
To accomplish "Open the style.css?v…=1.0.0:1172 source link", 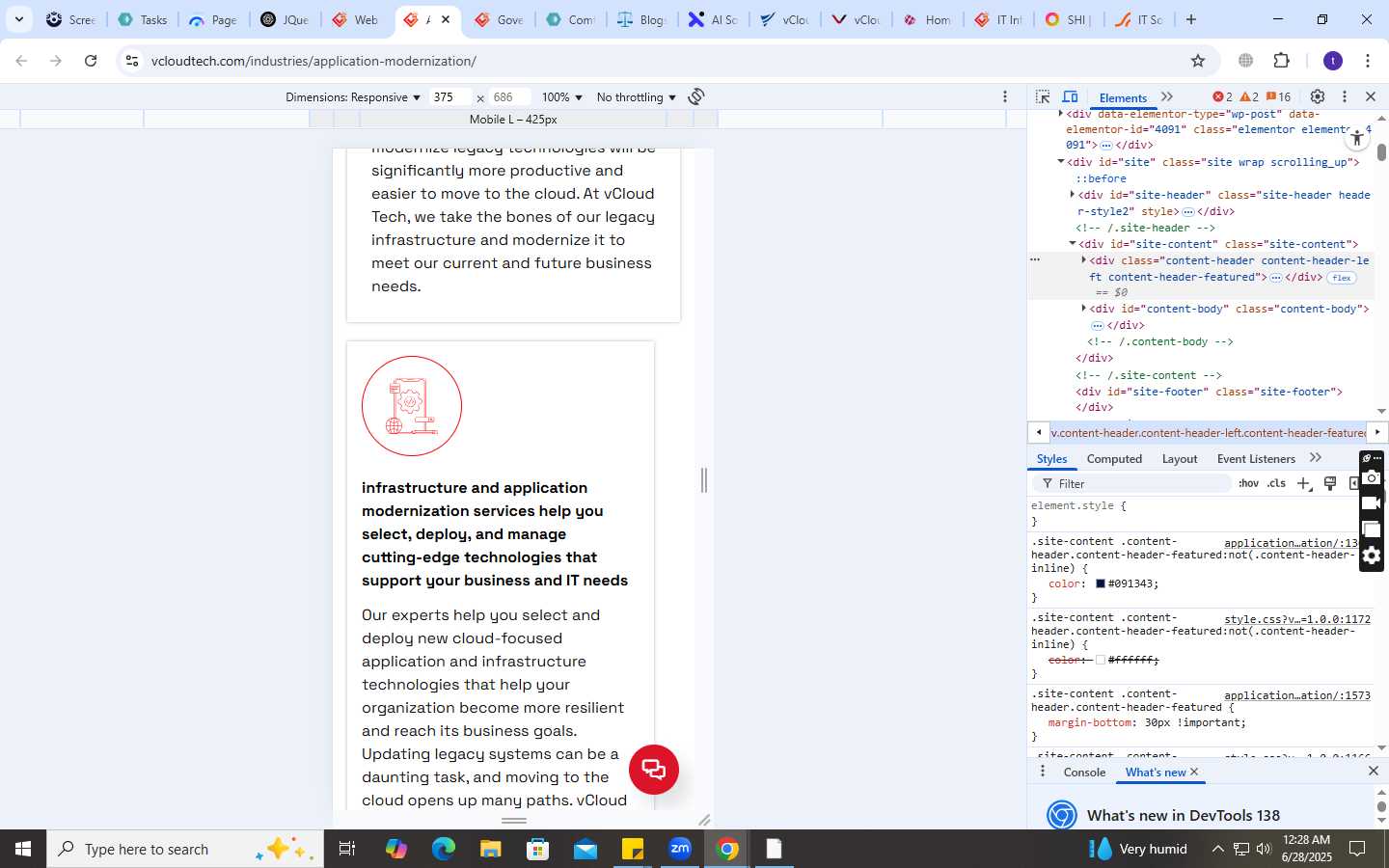I will 1296,619.
